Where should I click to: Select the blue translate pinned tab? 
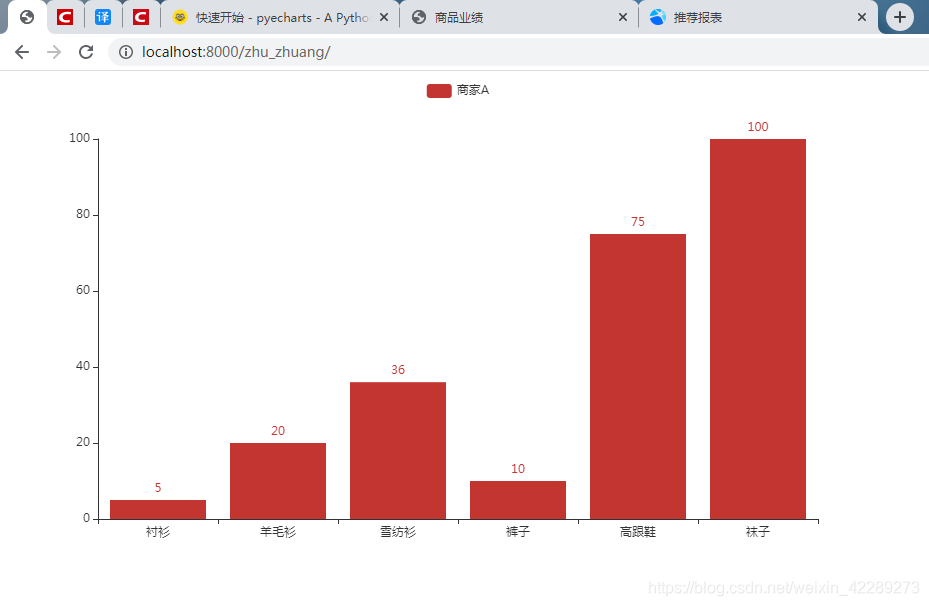102,16
